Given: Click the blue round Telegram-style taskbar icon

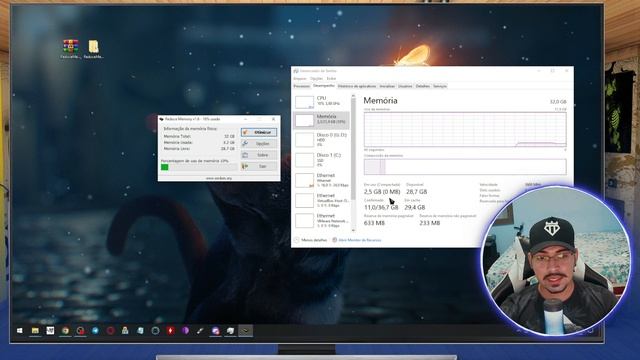Looking at the screenshot, I should click(95, 331).
